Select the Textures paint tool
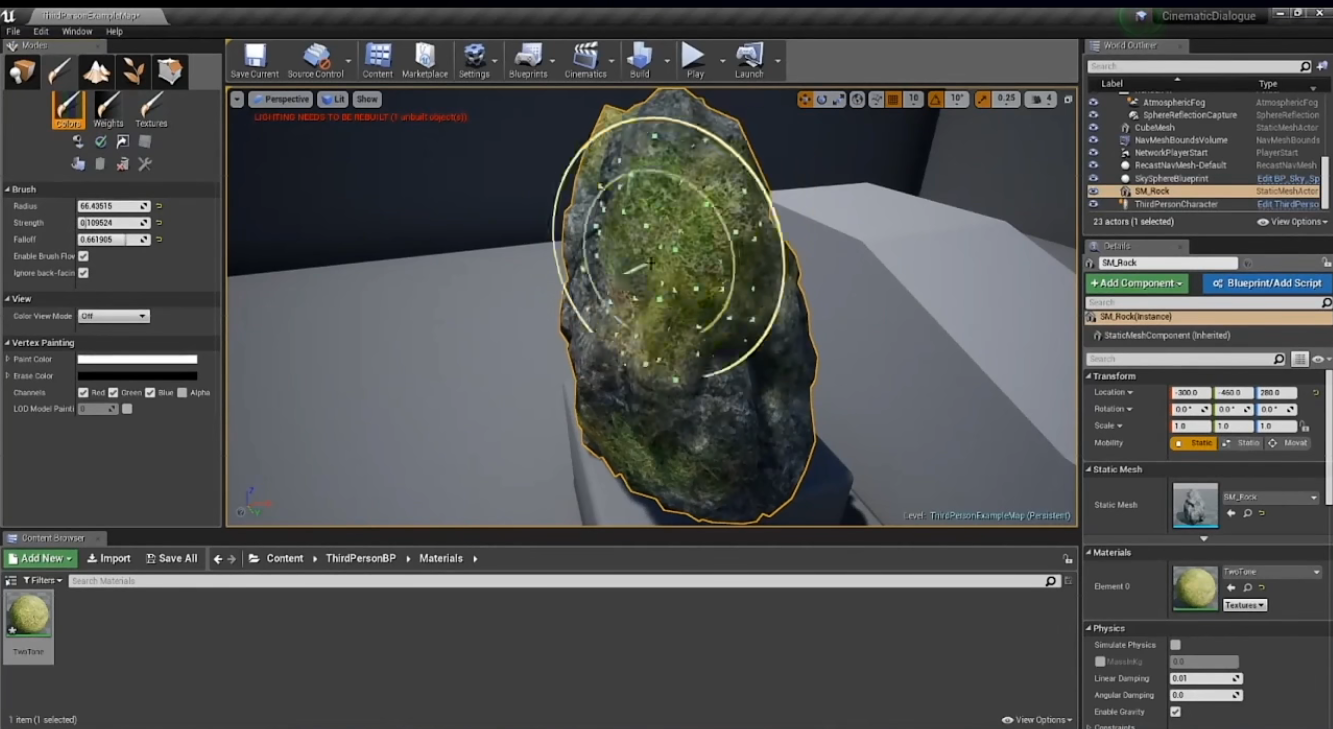 pyautogui.click(x=151, y=108)
